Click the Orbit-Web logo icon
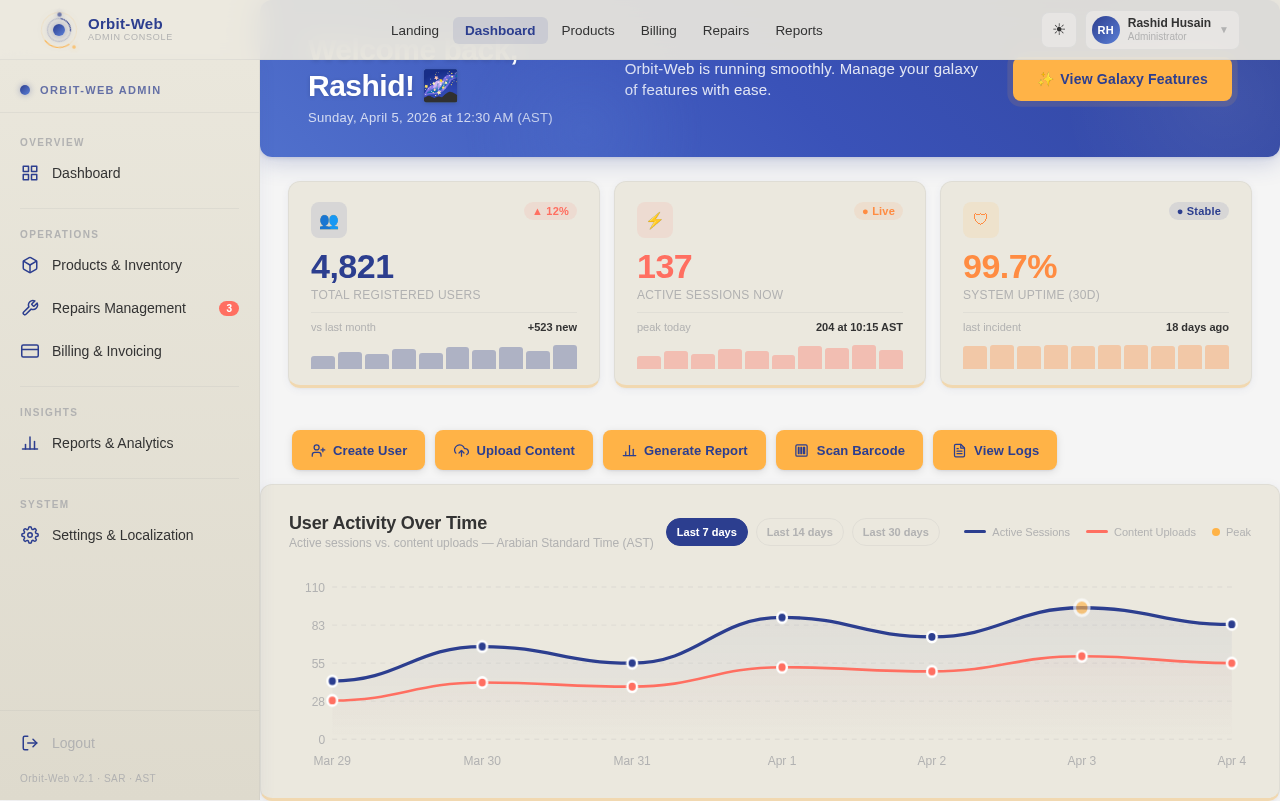 click(59, 30)
